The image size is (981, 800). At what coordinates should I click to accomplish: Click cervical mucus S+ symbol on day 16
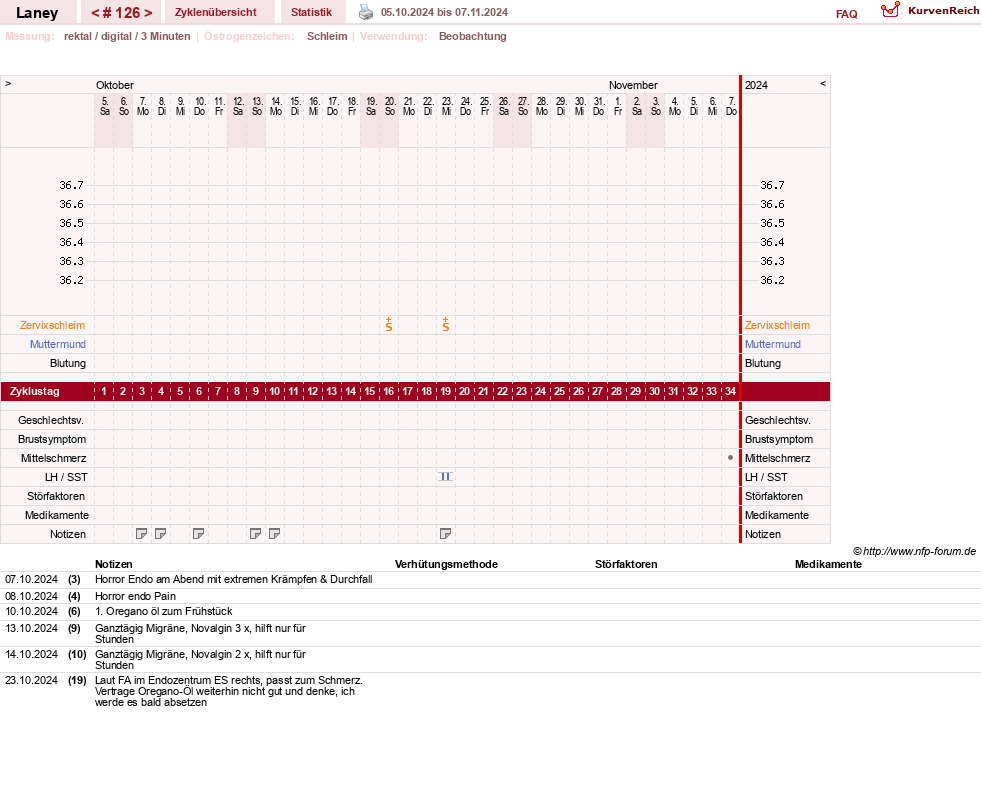click(389, 324)
